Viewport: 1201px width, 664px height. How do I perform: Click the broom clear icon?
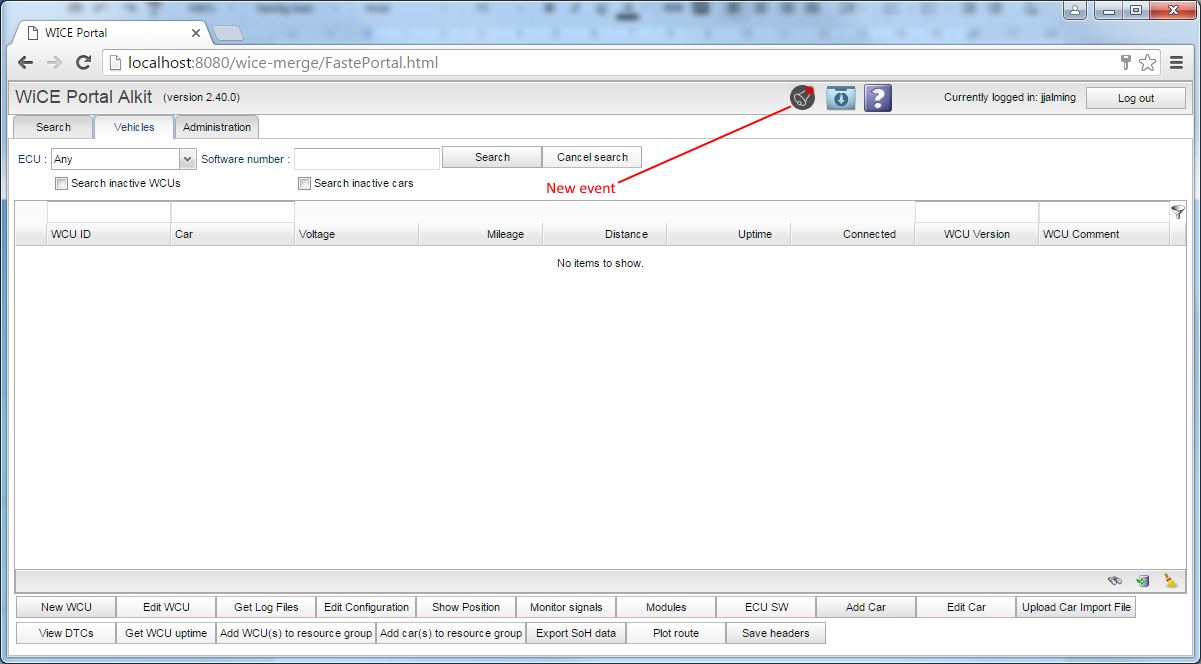click(1170, 581)
